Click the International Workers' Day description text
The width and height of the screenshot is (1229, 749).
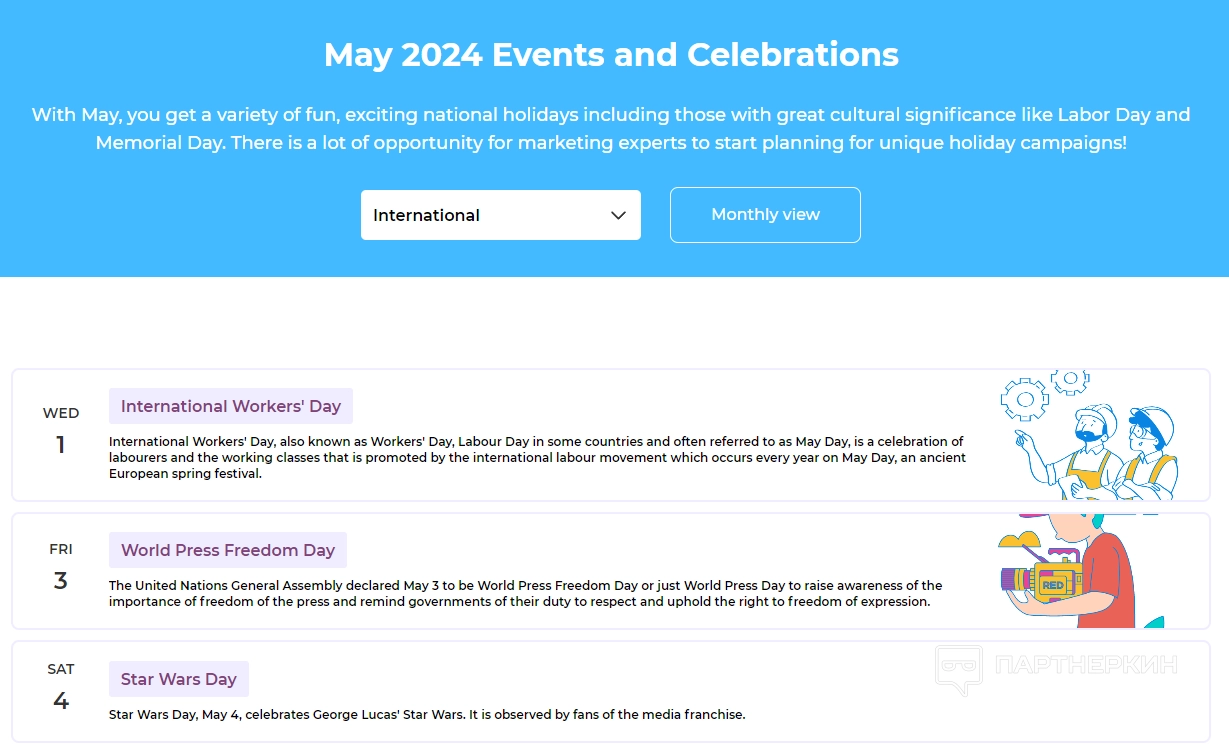tap(536, 457)
